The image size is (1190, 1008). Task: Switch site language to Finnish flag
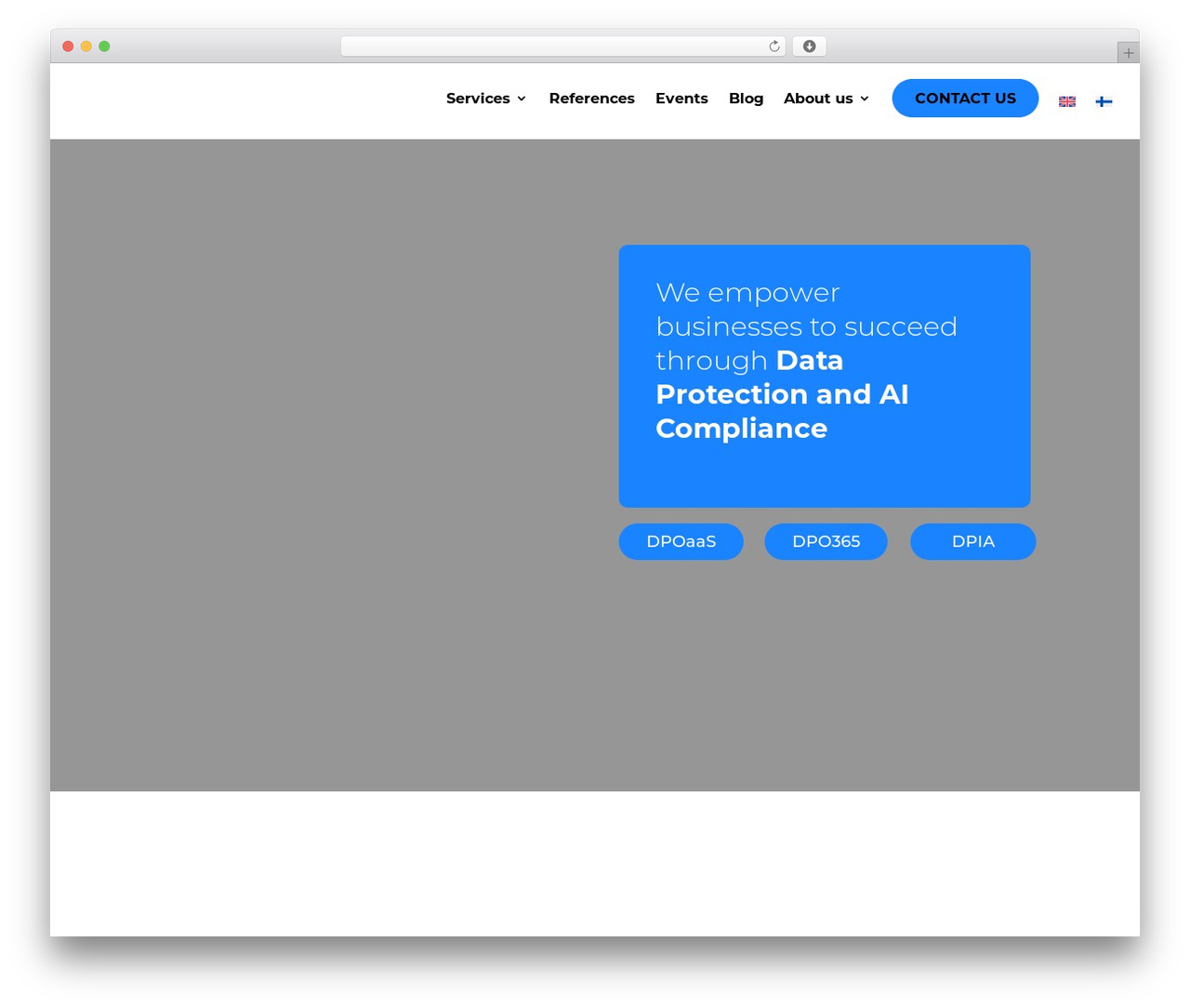point(1104,101)
